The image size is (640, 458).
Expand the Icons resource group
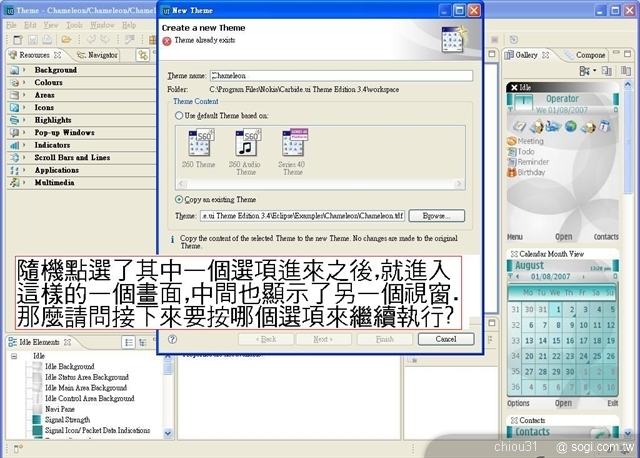pos(24,107)
